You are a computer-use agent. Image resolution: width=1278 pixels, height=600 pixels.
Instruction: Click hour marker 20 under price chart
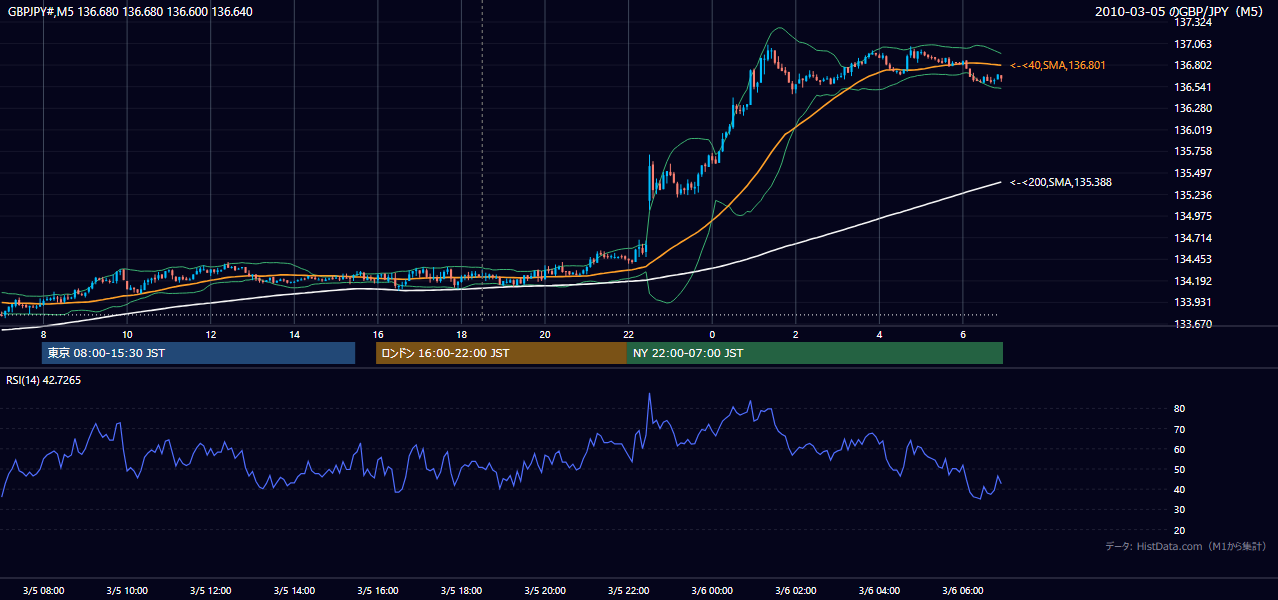(x=544, y=334)
